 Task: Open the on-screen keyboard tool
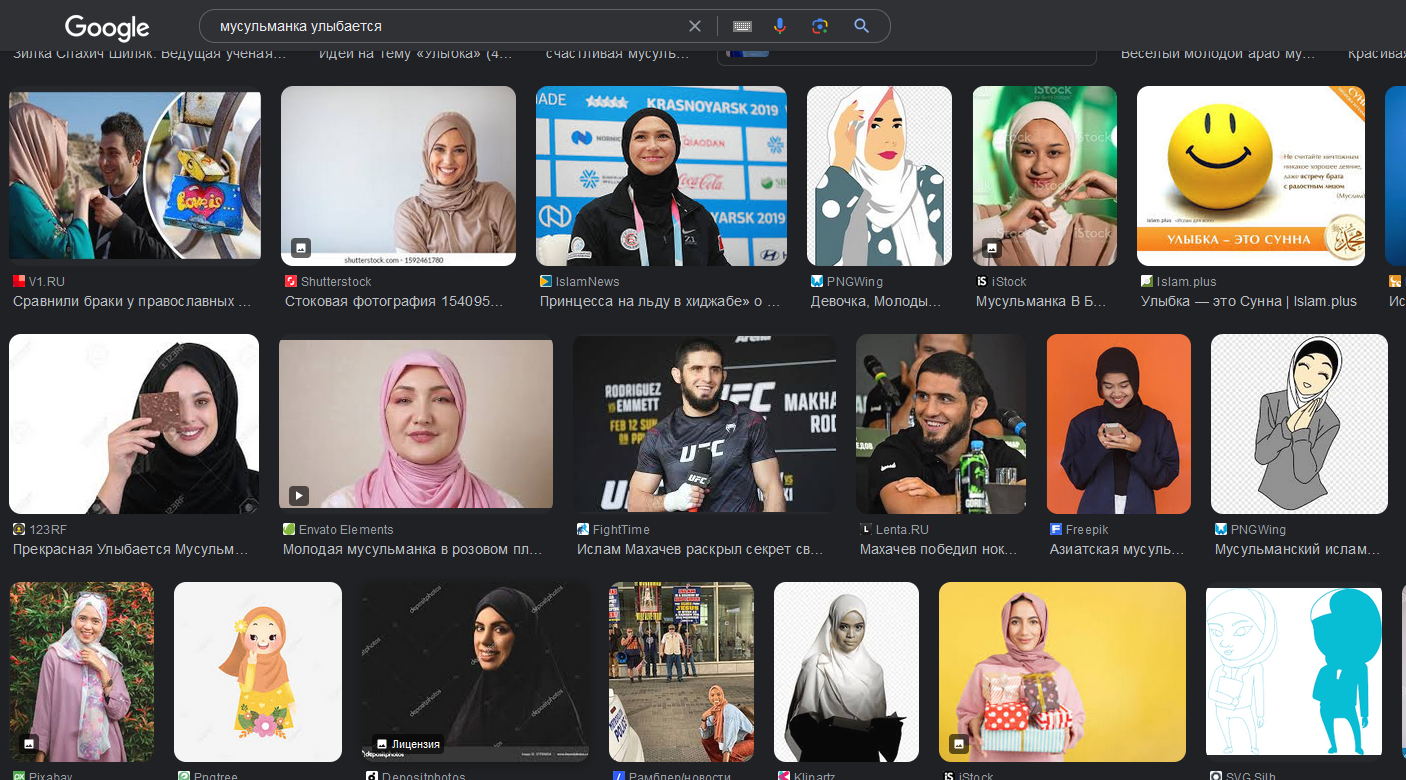pos(742,26)
